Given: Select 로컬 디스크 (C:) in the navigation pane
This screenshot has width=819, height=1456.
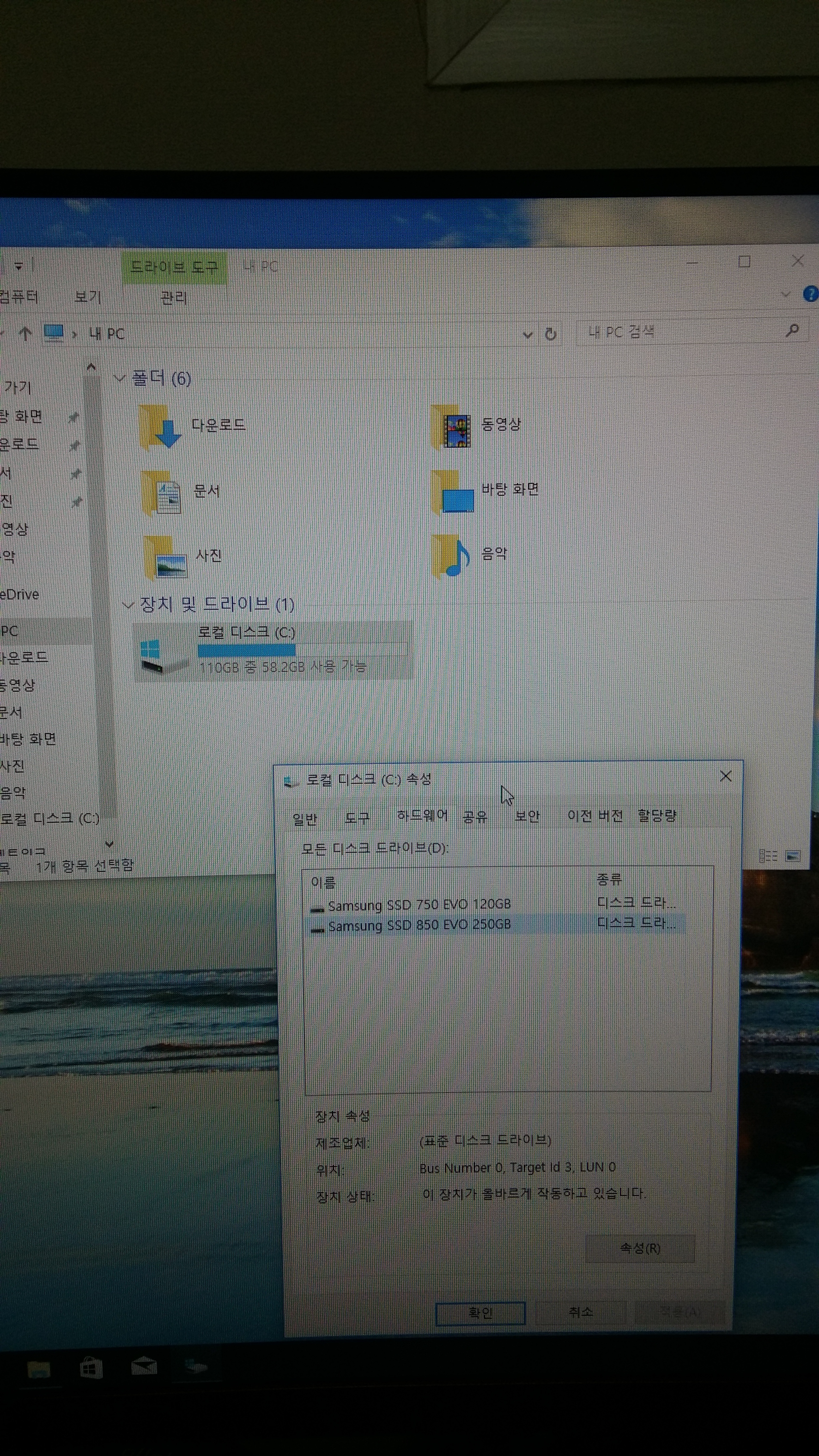Looking at the screenshot, I should coord(49,818).
